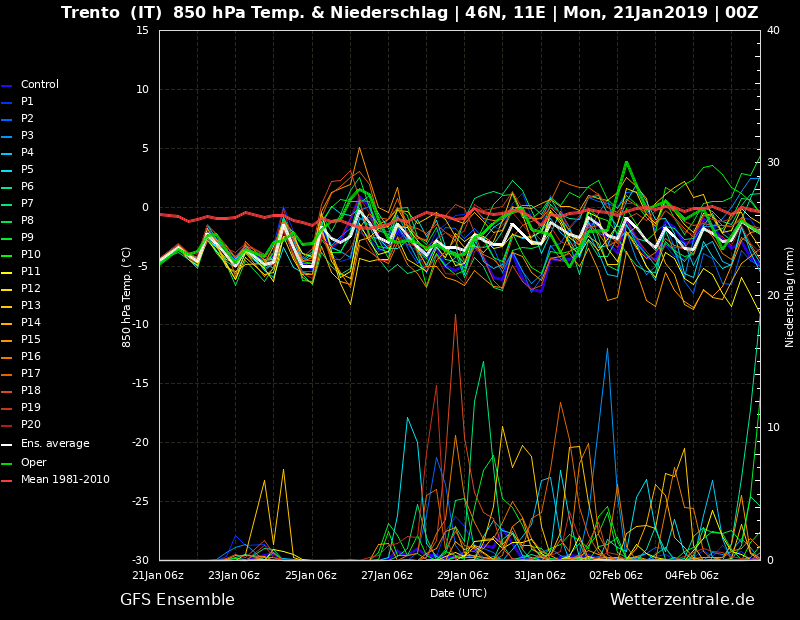Click the 02Feb 06z date tick label
Viewport: 800px width, 620px height.
tap(616, 576)
